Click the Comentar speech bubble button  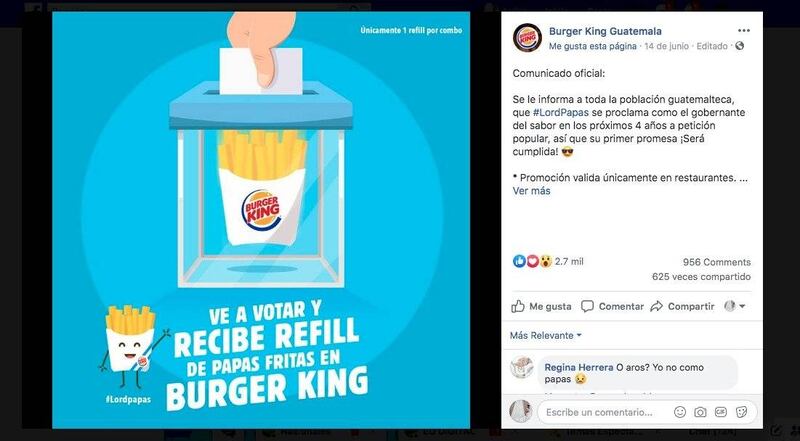click(x=612, y=306)
